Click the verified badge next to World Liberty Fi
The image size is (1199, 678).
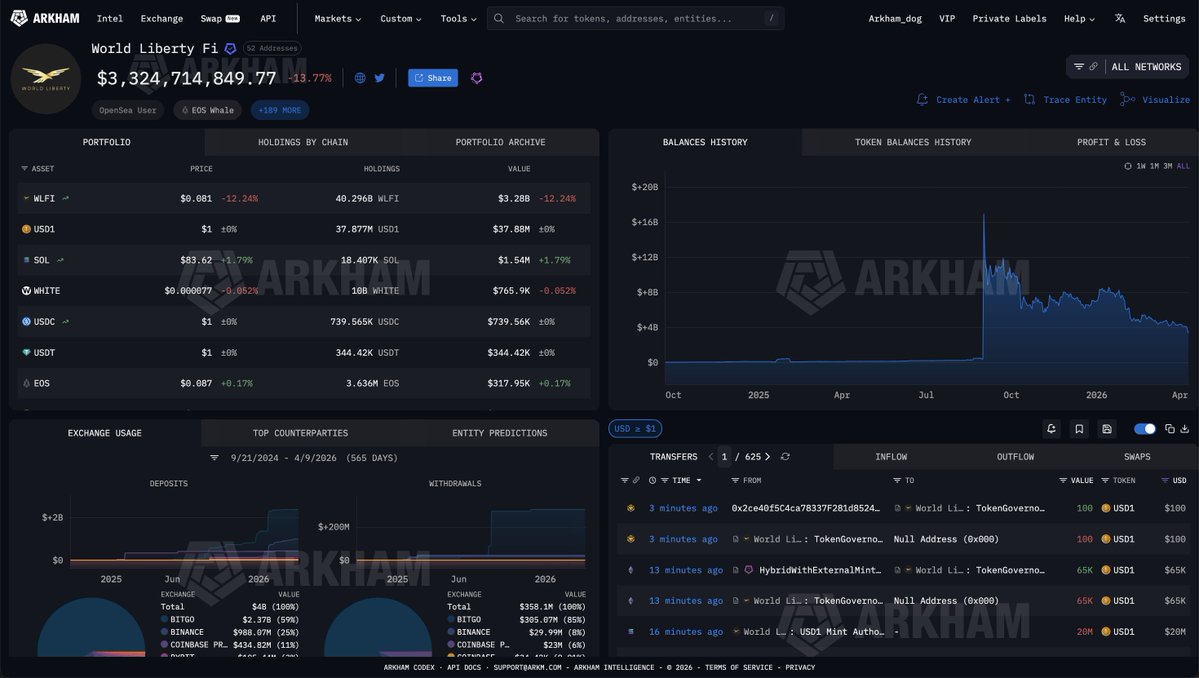pos(230,49)
